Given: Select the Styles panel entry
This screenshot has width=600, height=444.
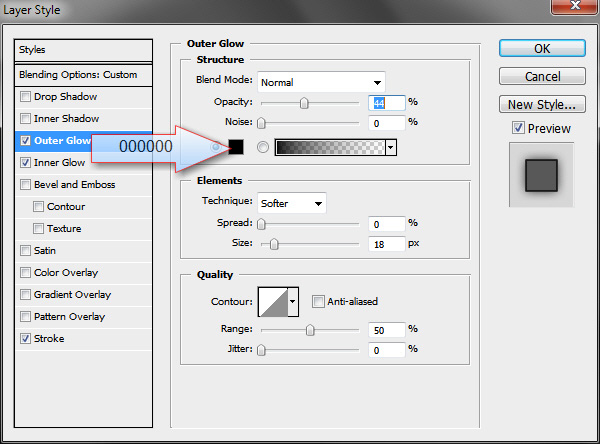Looking at the screenshot, I should pos(83,50).
